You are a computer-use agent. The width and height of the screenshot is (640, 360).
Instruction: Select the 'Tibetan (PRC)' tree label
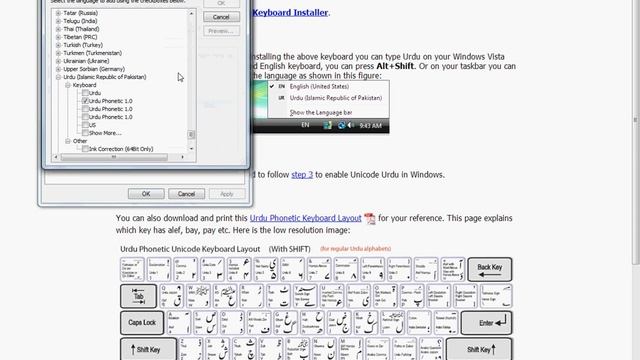(x=80, y=37)
